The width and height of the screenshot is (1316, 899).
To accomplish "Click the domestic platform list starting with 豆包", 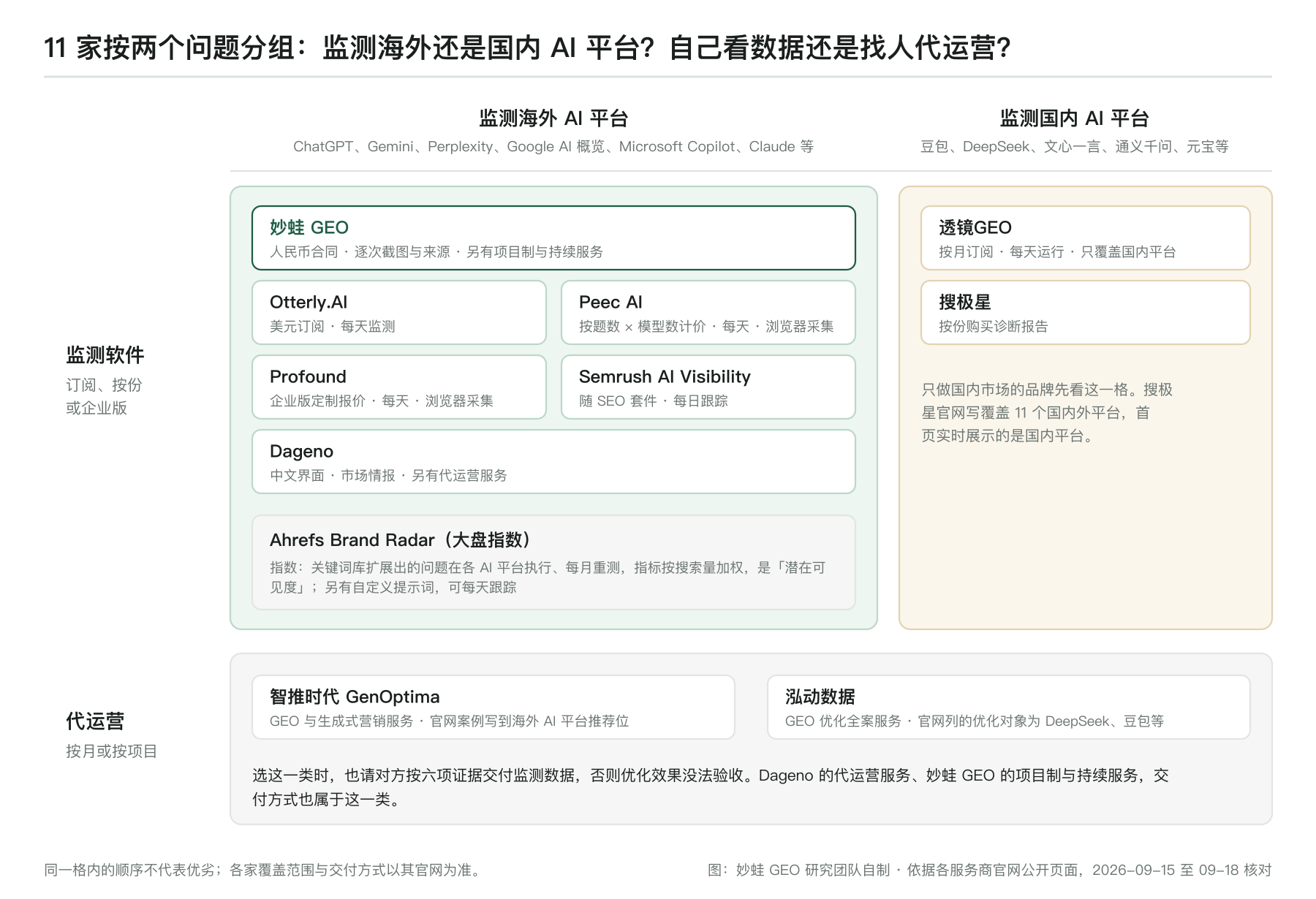I will coord(1075,147).
